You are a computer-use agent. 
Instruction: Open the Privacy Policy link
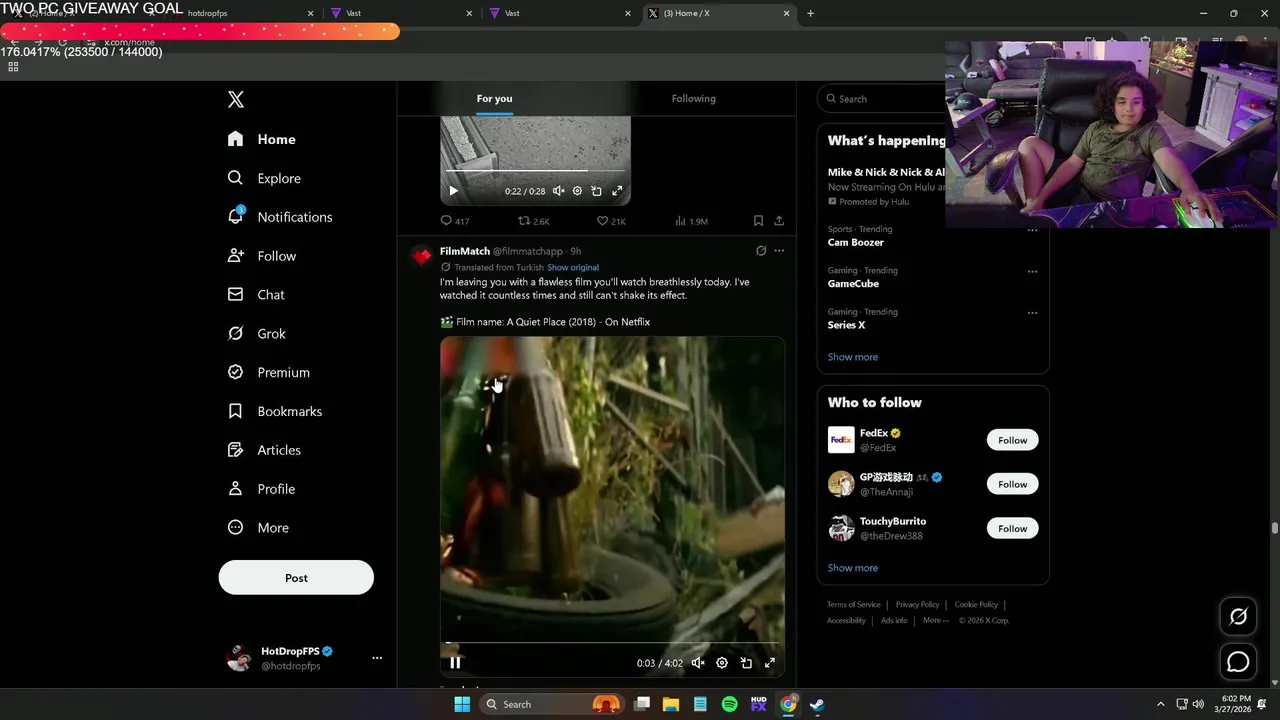tap(917, 605)
